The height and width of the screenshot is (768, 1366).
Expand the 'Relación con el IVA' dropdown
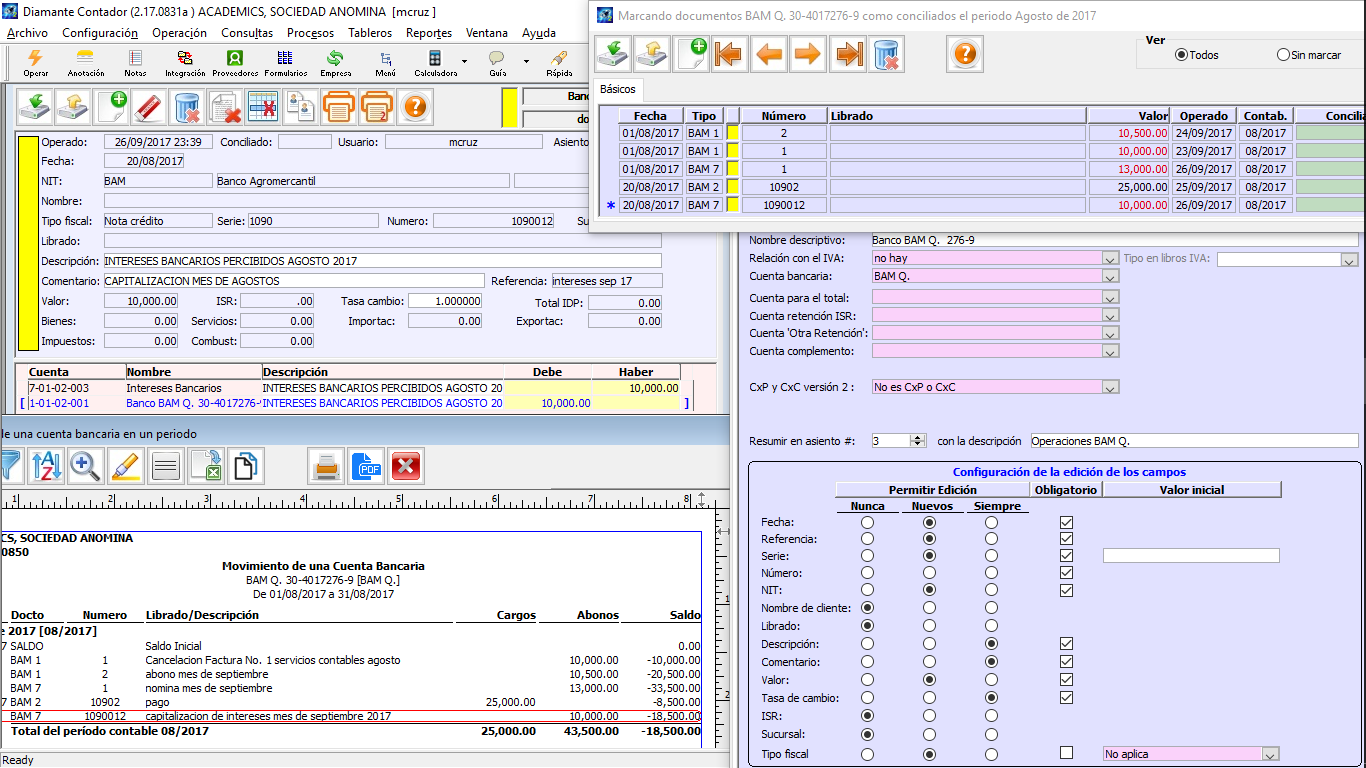pos(1110,259)
